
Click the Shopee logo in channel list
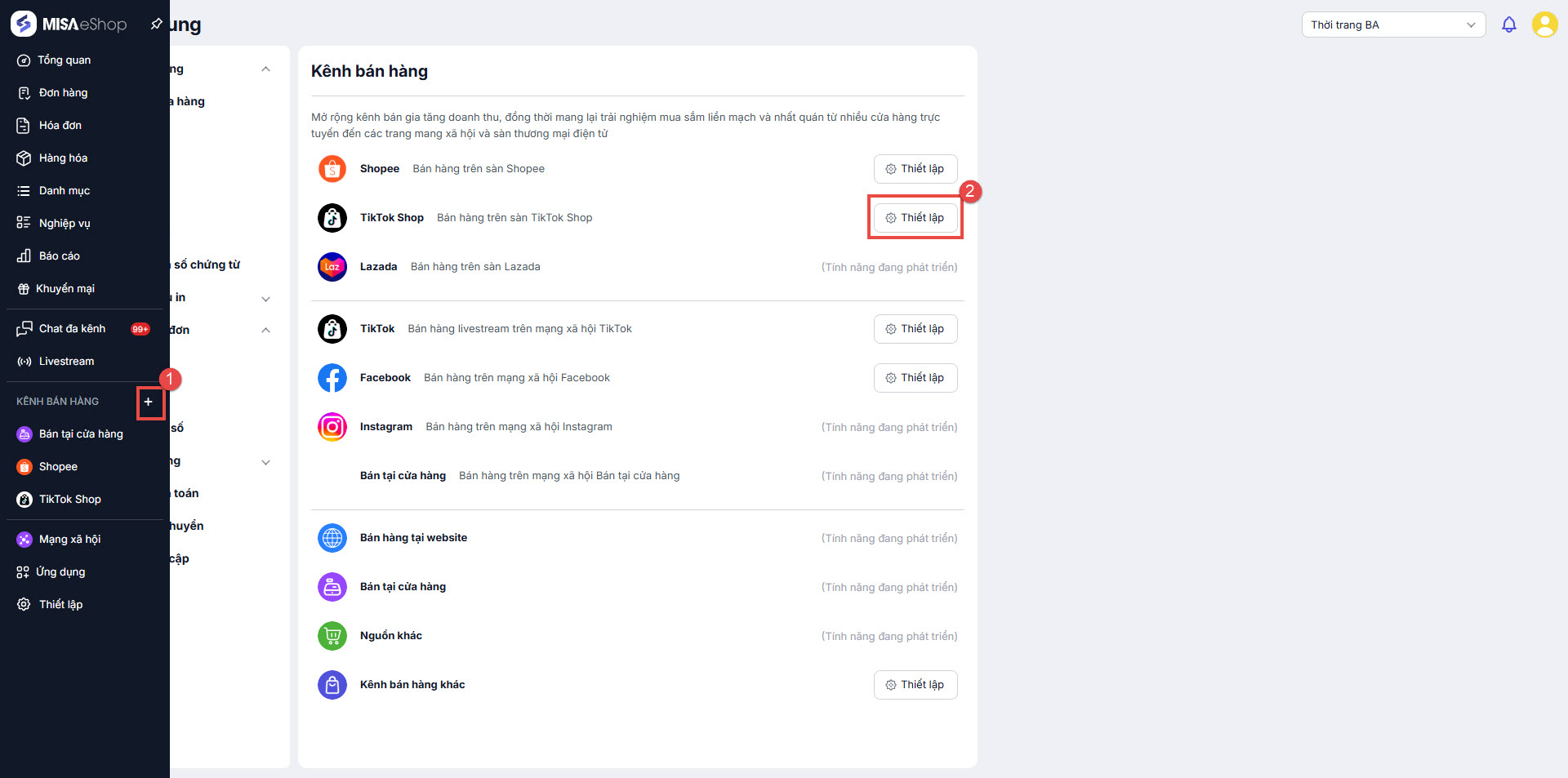(332, 169)
